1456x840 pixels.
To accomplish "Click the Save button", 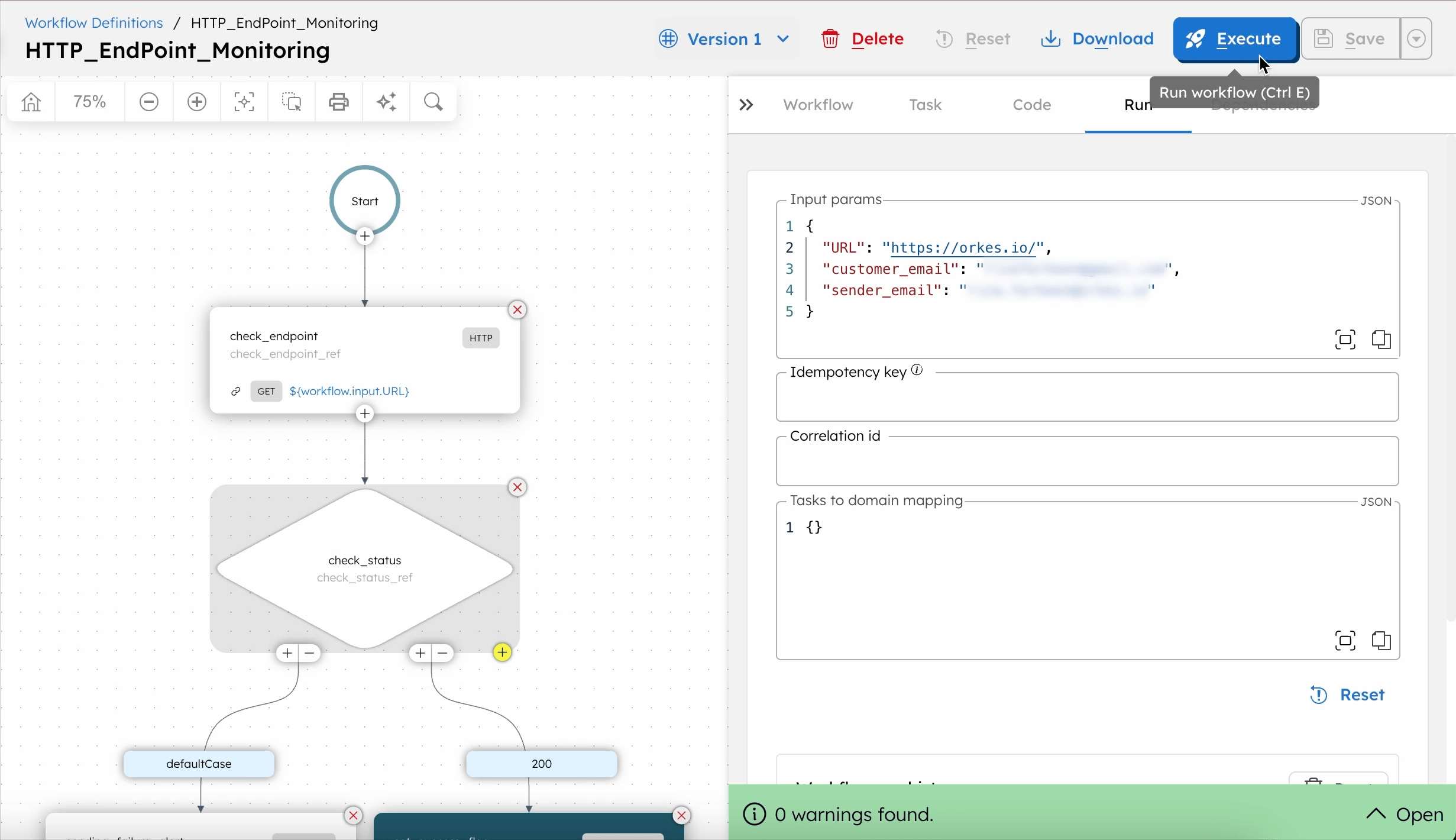I will tap(1351, 39).
